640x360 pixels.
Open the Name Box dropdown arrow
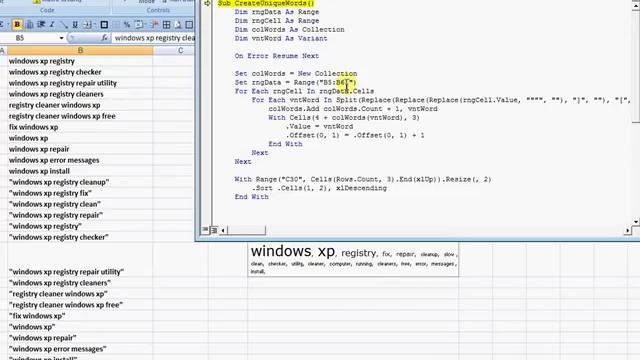click(x=61, y=38)
